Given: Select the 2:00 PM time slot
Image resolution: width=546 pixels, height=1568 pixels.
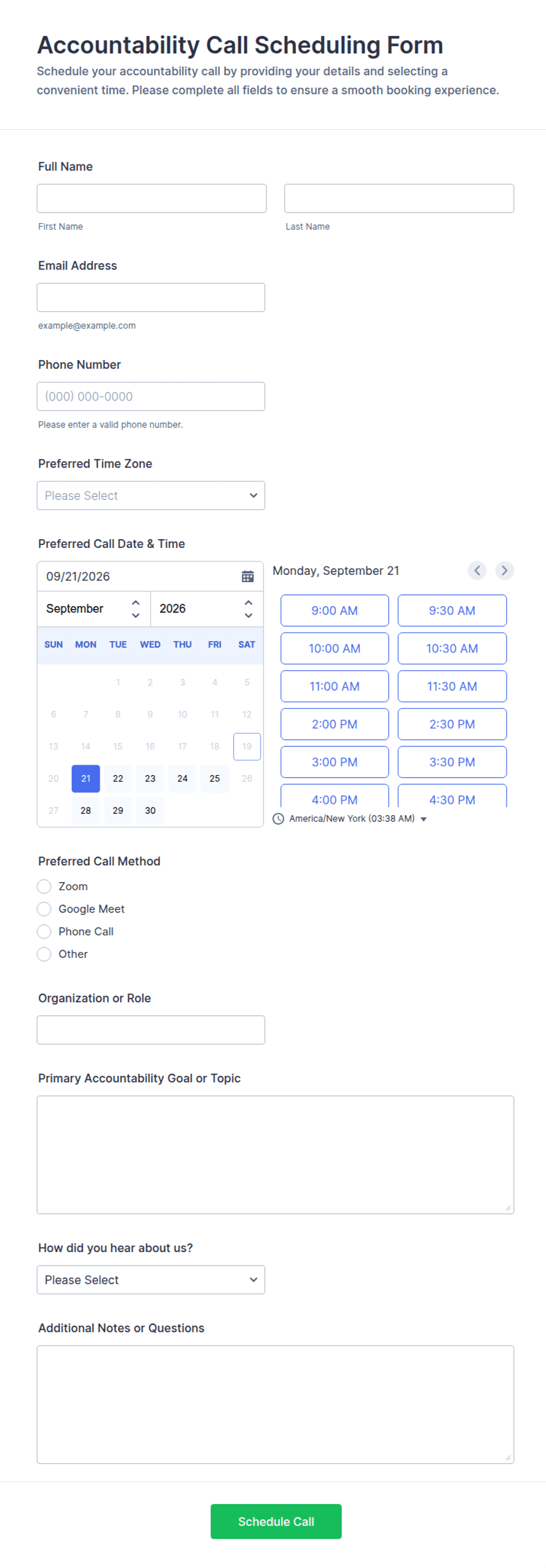Looking at the screenshot, I should (334, 724).
